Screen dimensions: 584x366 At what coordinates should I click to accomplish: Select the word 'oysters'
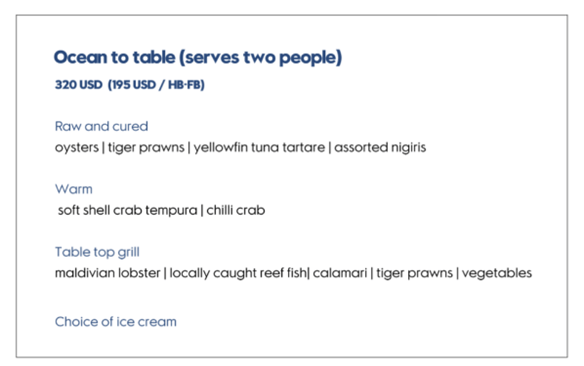click(x=77, y=147)
